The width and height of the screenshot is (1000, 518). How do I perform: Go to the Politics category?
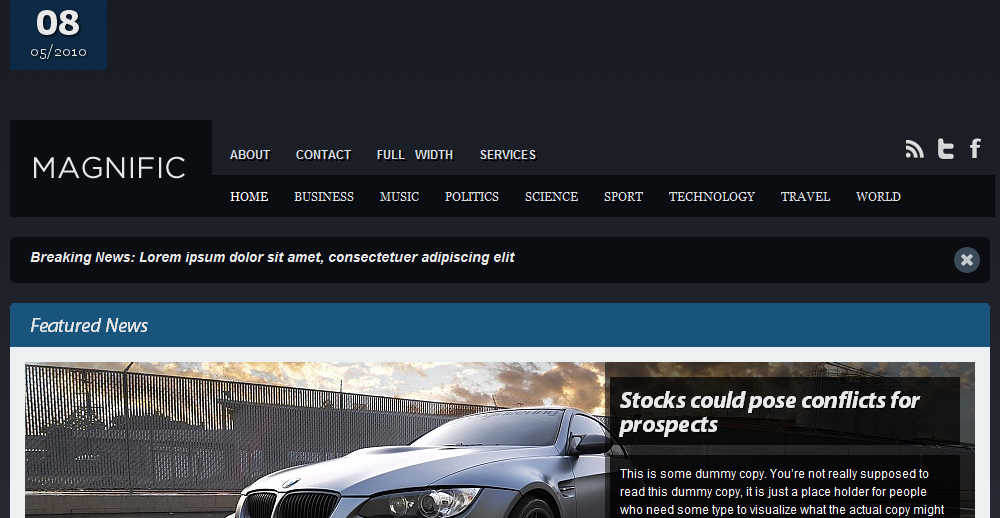click(472, 196)
